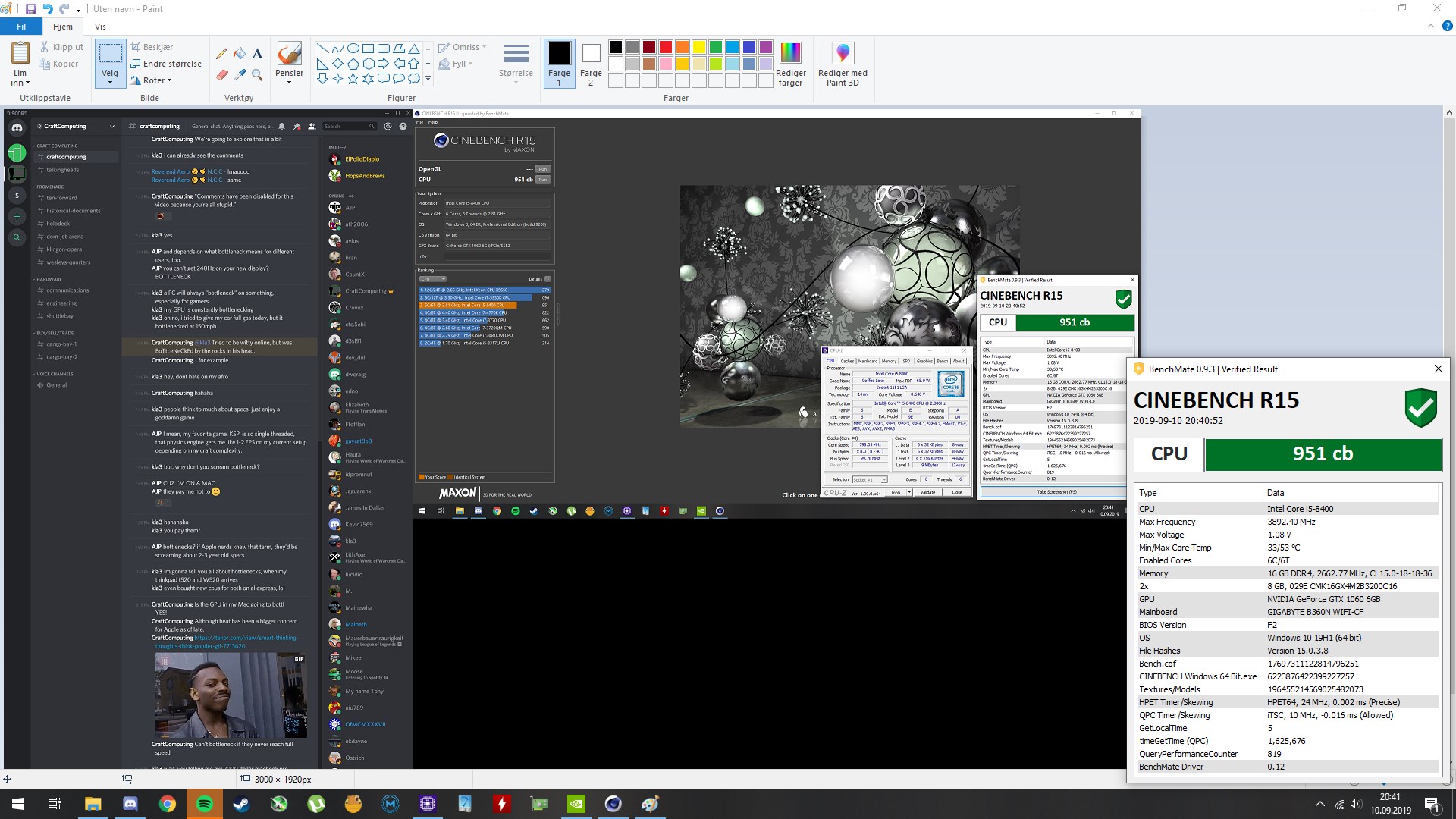The width and height of the screenshot is (1456, 819).
Task: Choose the Cloud callout shape
Action: [413, 79]
